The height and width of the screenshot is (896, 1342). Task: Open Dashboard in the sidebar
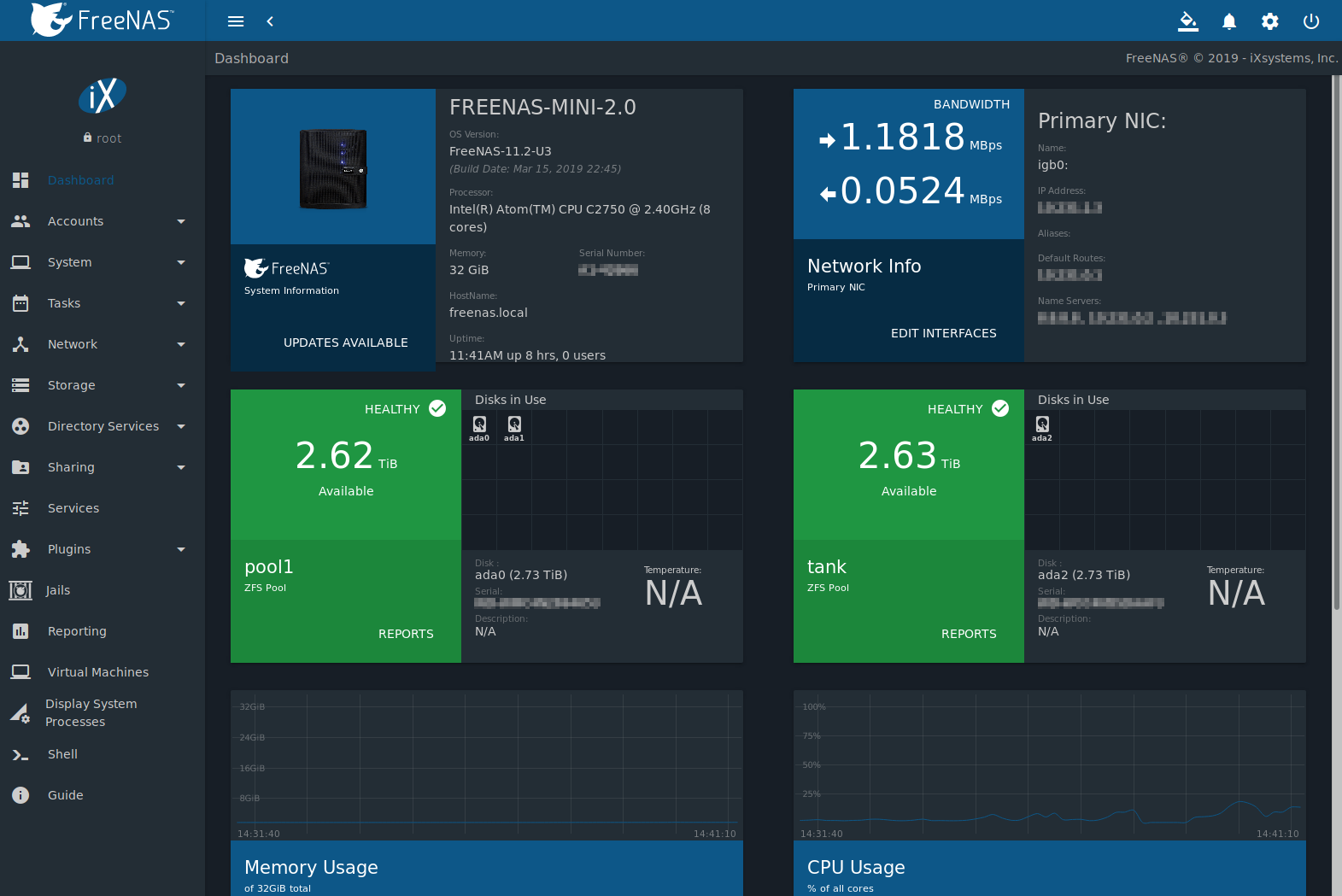click(103, 180)
